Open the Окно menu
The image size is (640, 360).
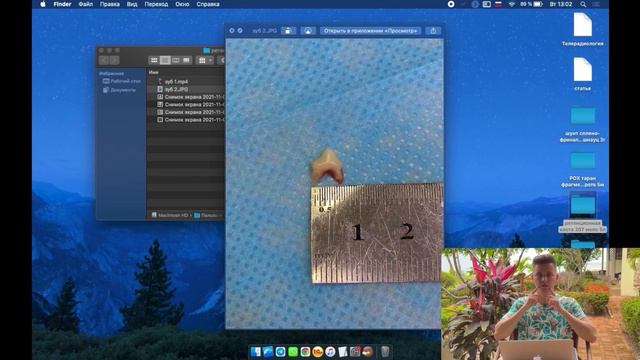(x=182, y=4)
